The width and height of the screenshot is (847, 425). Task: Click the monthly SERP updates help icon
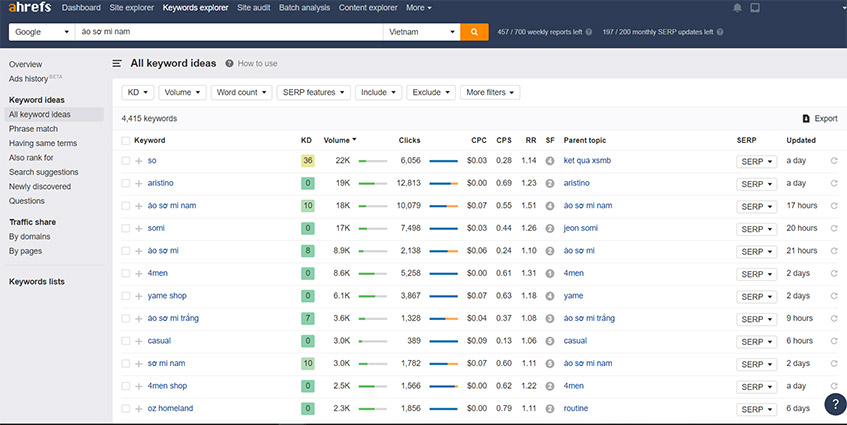pyautogui.click(x=720, y=32)
